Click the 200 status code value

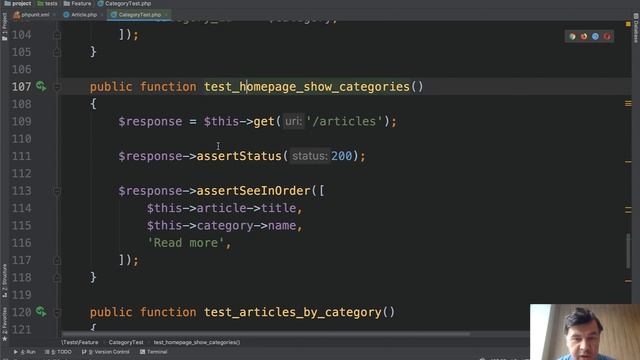(341, 156)
